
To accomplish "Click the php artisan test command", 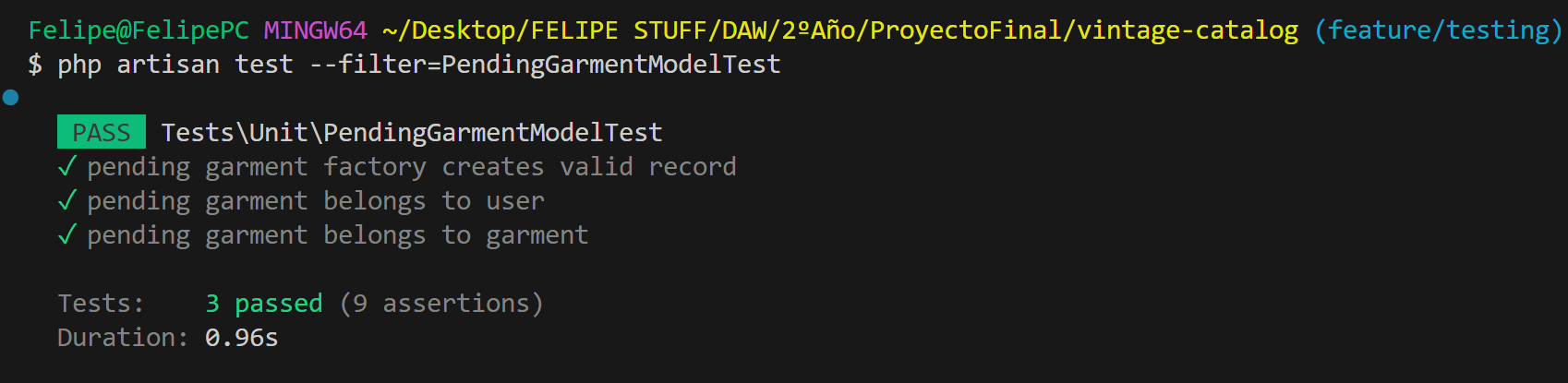I will (x=175, y=65).
